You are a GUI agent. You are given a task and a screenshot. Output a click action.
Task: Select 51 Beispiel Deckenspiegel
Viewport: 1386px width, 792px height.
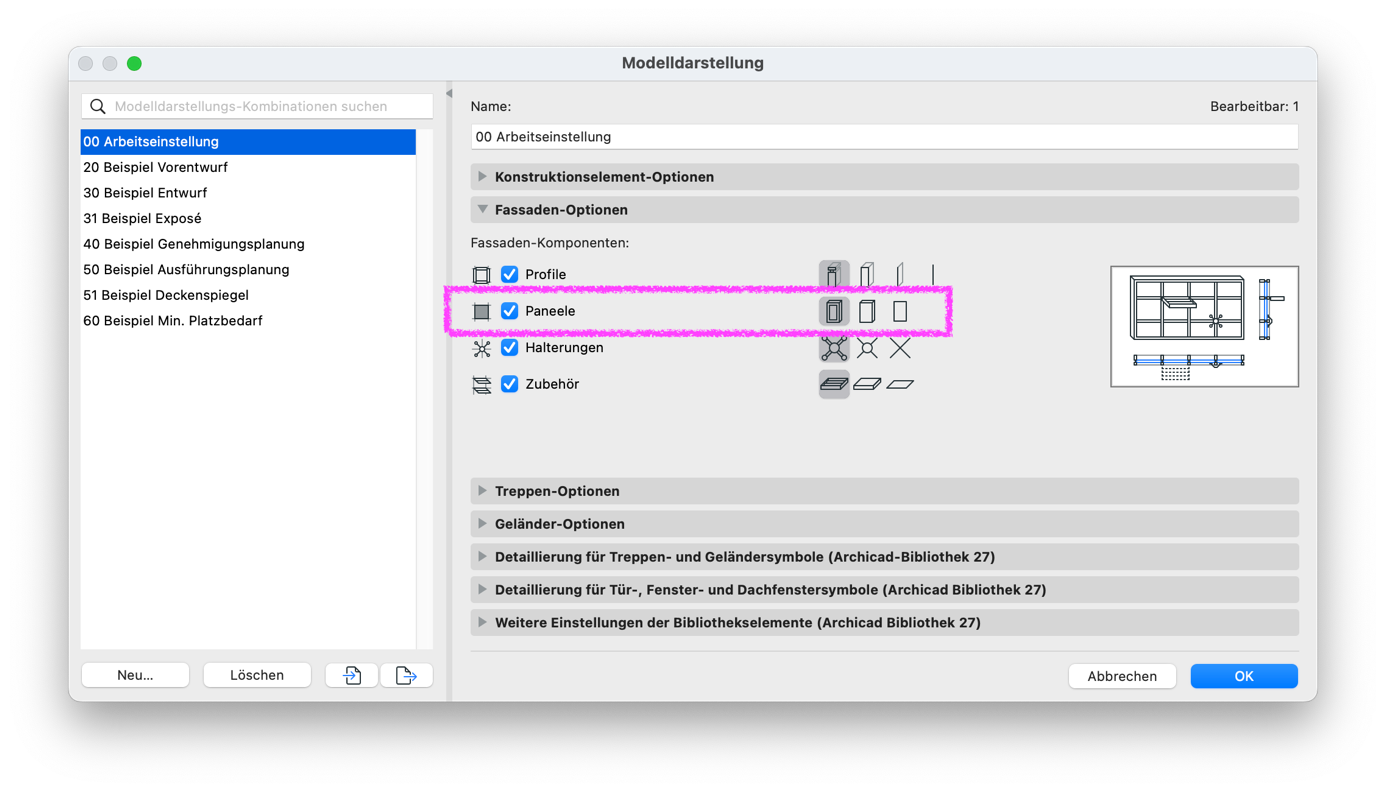(x=248, y=295)
